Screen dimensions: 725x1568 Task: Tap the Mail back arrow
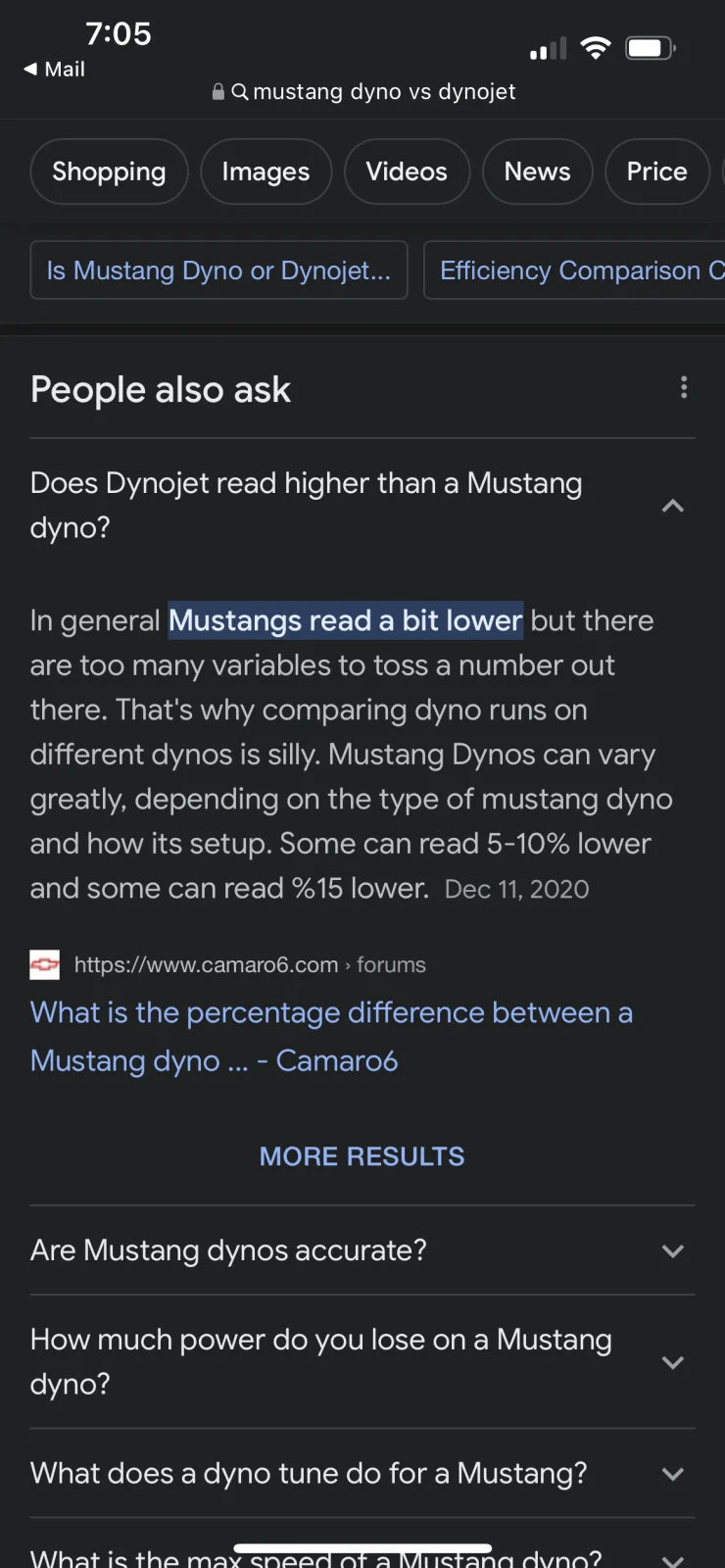31,69
